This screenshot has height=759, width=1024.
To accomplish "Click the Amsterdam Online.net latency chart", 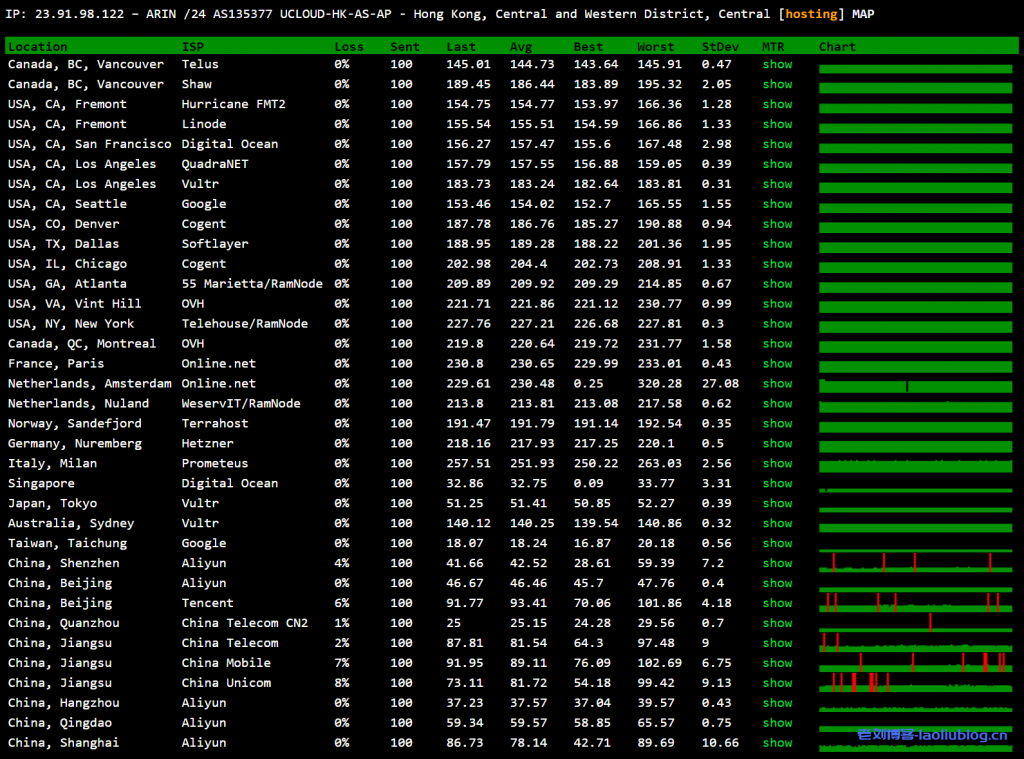I will click(x=914, y=385).
